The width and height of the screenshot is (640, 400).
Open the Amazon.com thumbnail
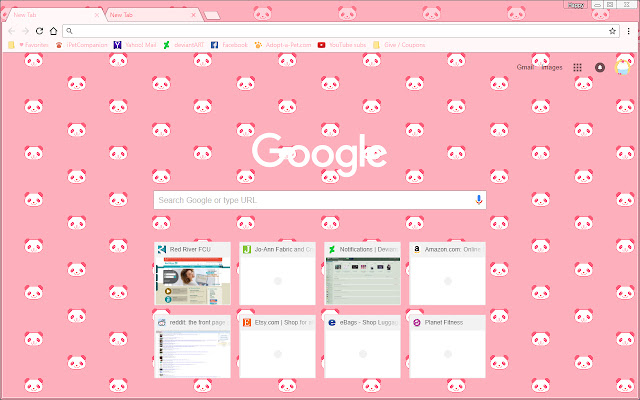coord(447,273)
